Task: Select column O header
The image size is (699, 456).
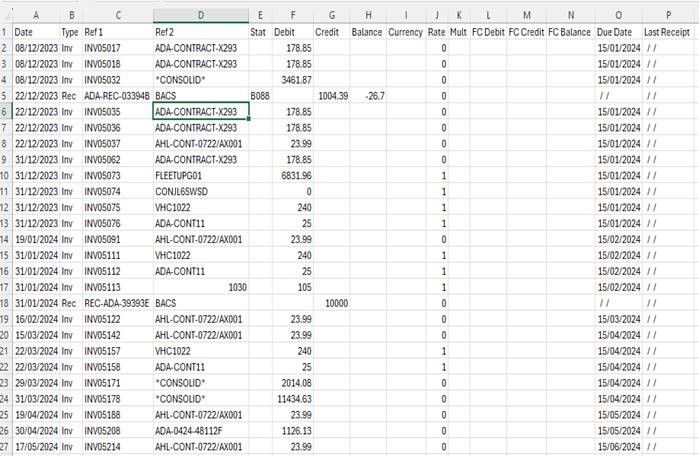Action: pos(619,15)
